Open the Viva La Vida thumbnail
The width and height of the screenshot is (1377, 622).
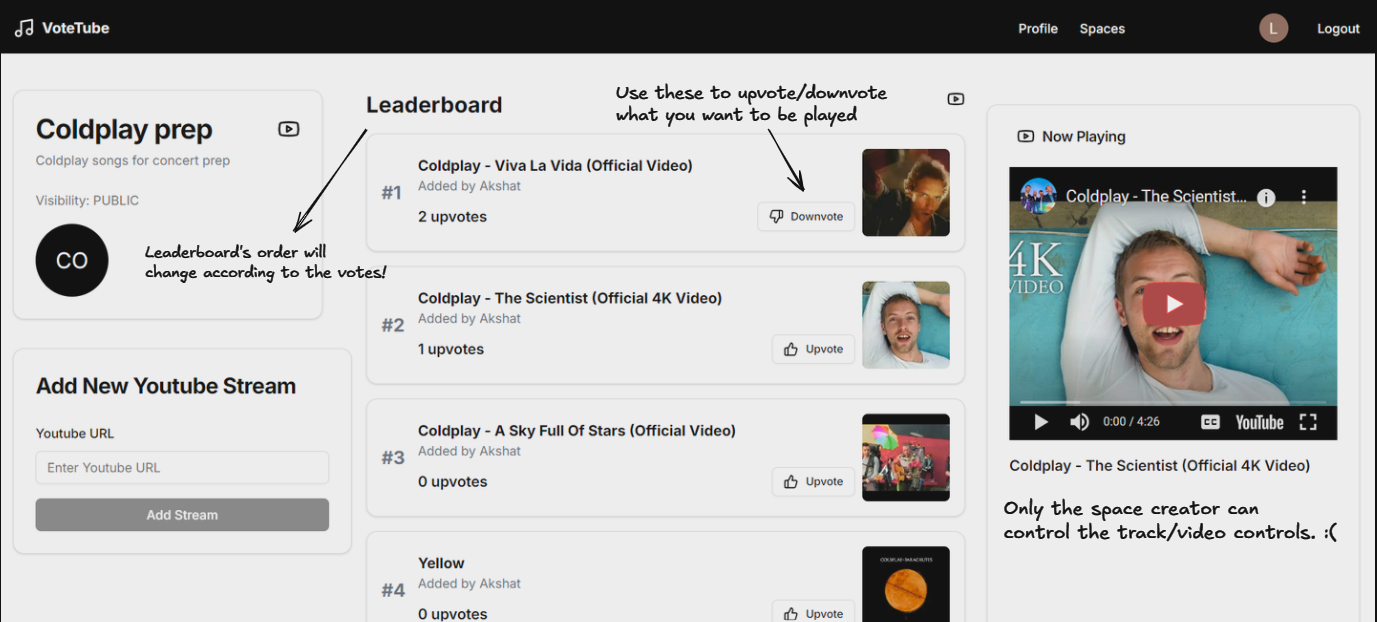[906, 192]
